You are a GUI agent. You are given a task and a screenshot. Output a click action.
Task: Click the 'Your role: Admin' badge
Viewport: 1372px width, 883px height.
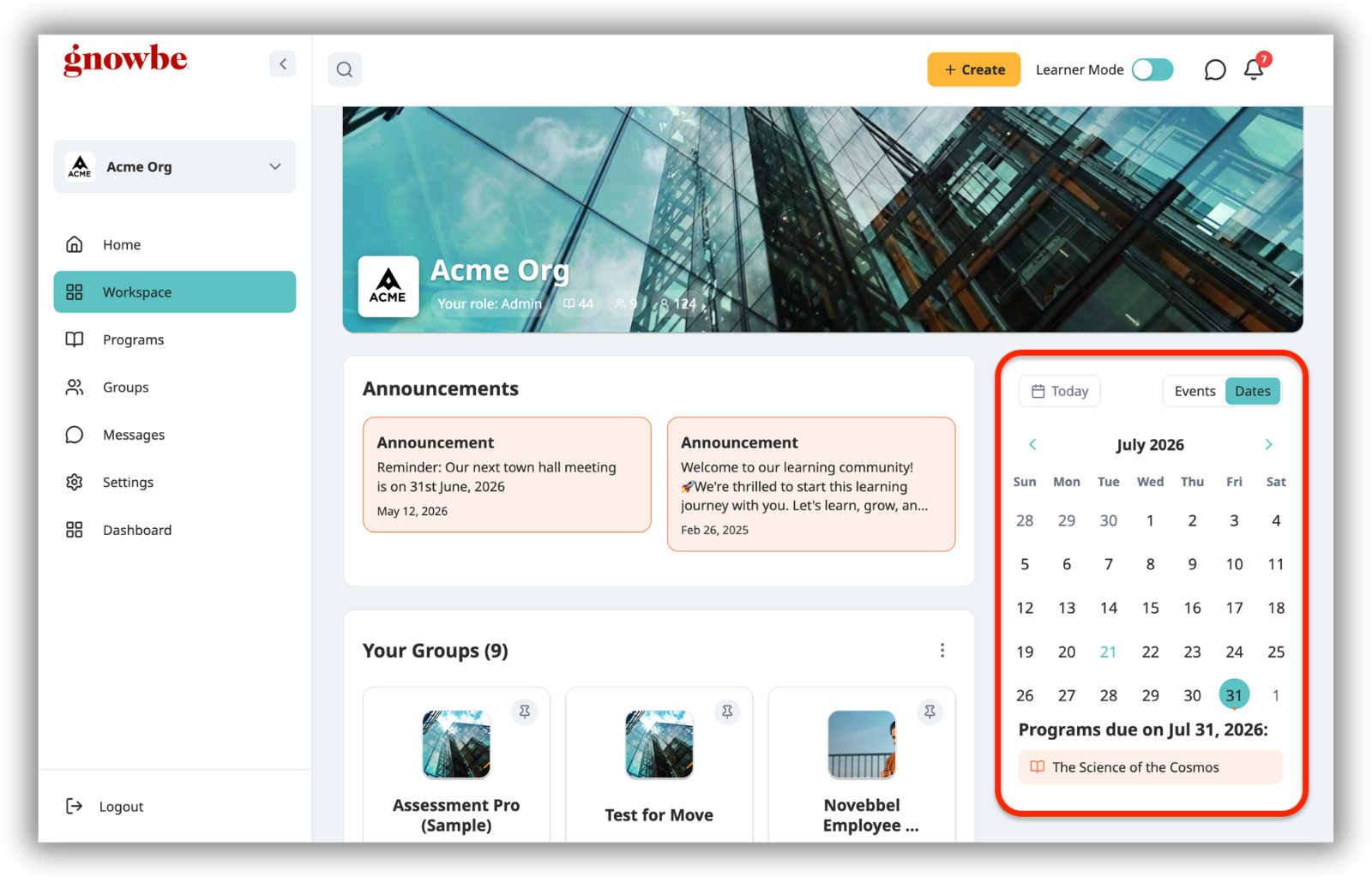[x=489, y=303]
